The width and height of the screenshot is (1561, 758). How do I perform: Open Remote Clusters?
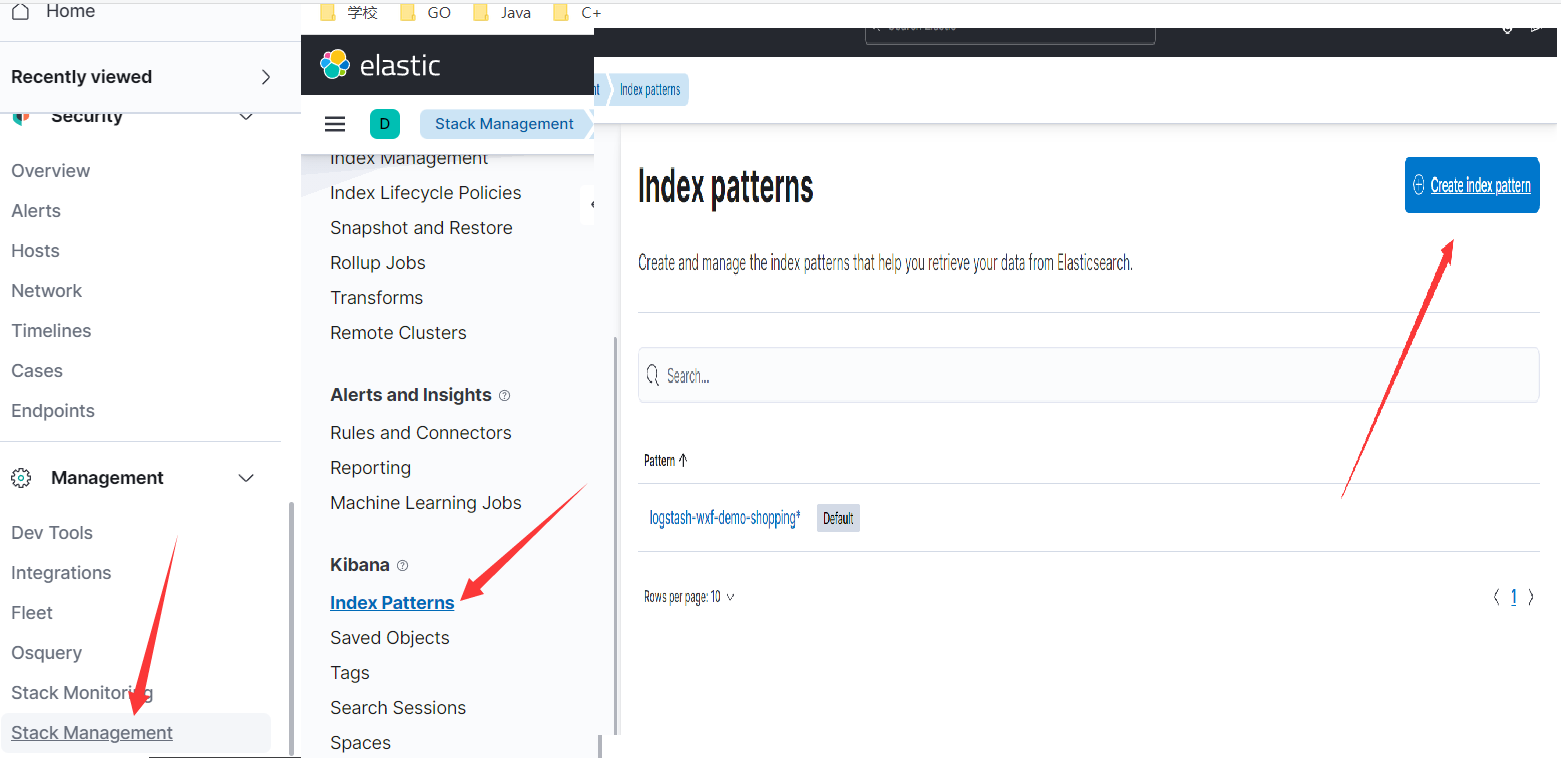click(x=398, y=333)
